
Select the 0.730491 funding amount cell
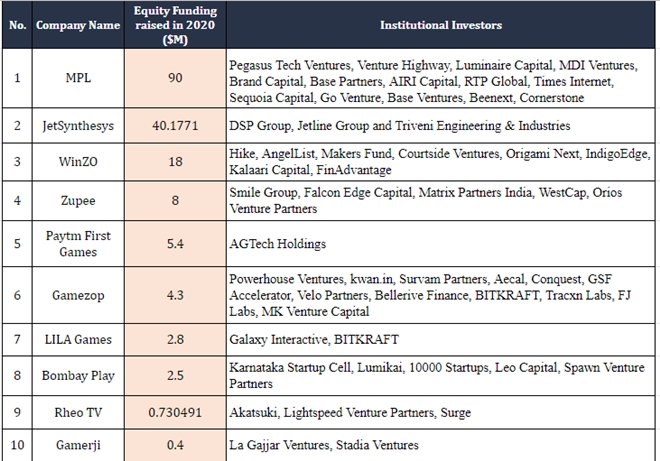point(174,413)
